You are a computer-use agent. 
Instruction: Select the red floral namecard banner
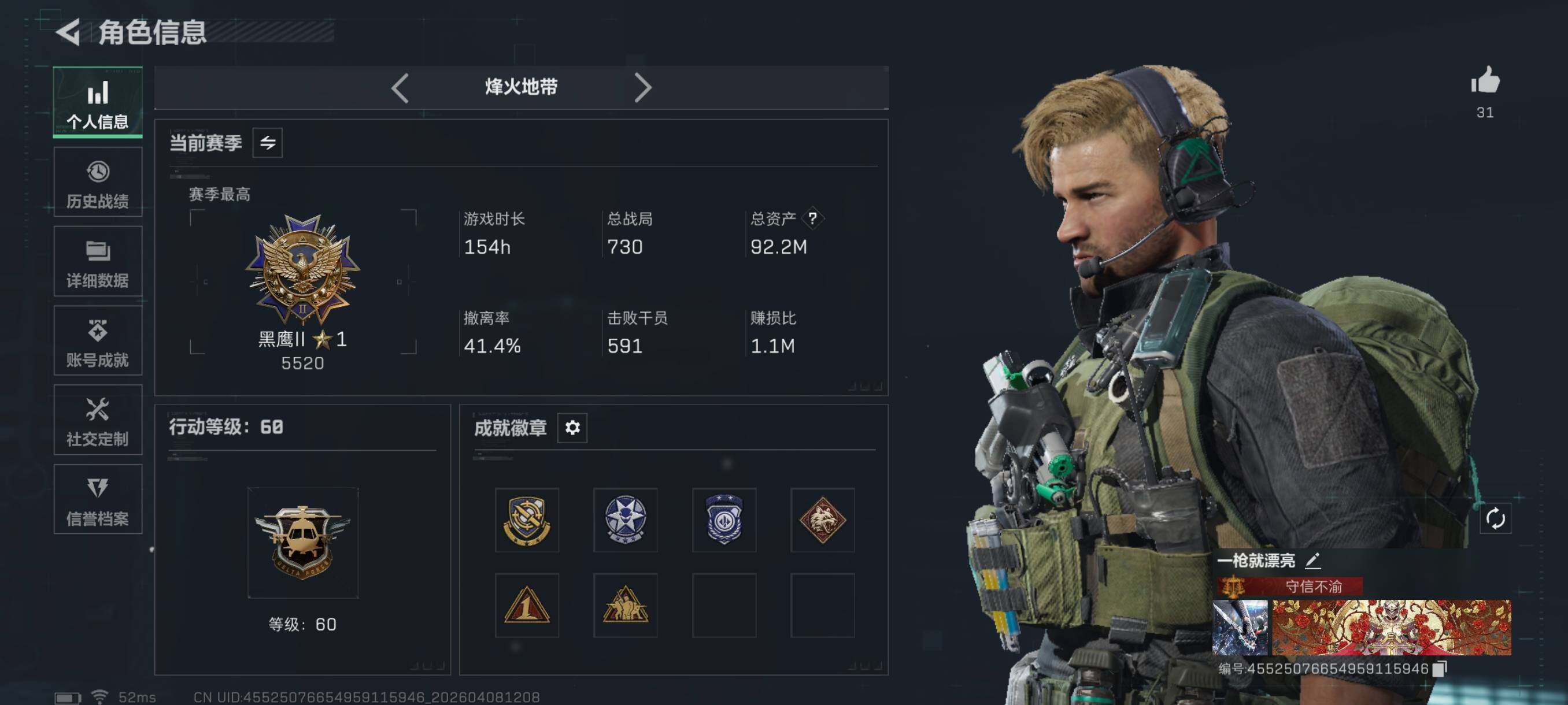[x=1392, y=628]
